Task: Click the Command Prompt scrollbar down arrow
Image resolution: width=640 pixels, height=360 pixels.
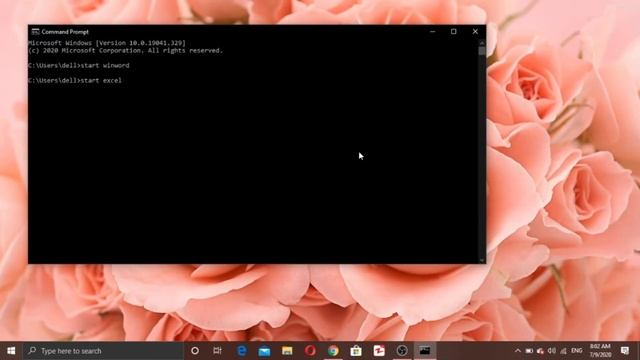Action: point(482,260)
